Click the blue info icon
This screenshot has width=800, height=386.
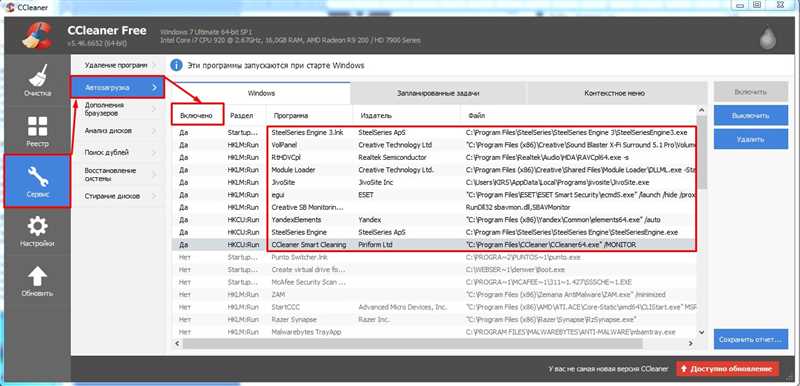pyautogui.click(x=176, y=66)
